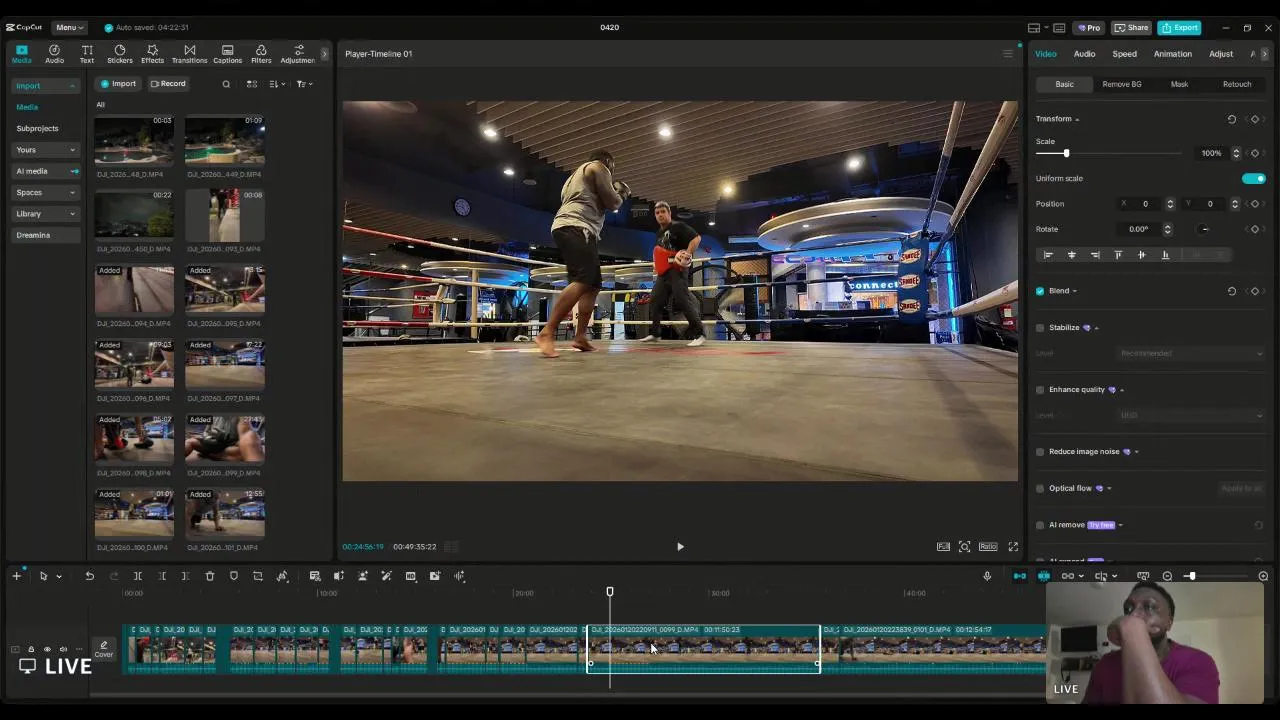Click the Delete right trim icon
The image size is (1280, 720).
tap(186, 576)
